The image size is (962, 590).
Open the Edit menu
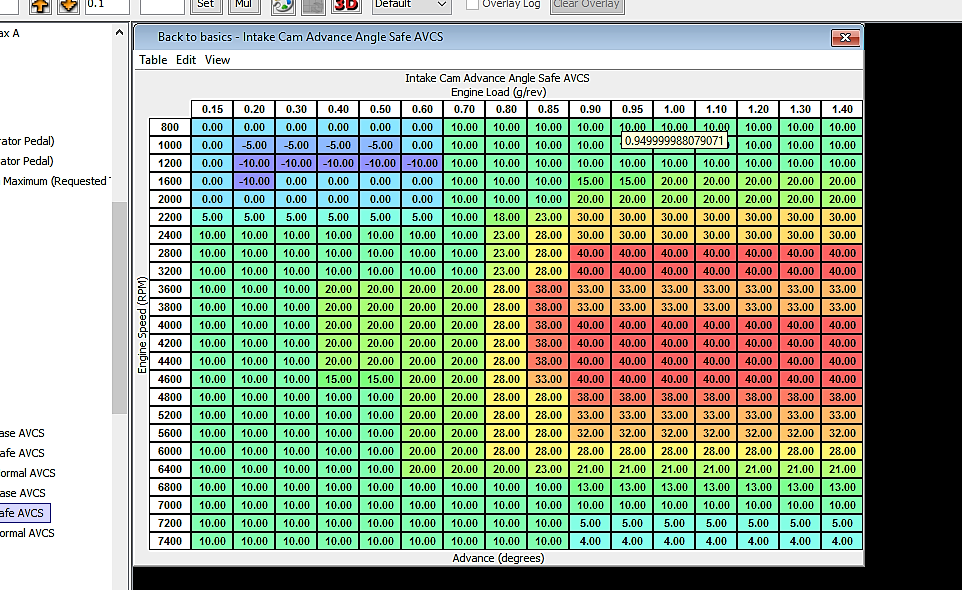pos(186,60)
